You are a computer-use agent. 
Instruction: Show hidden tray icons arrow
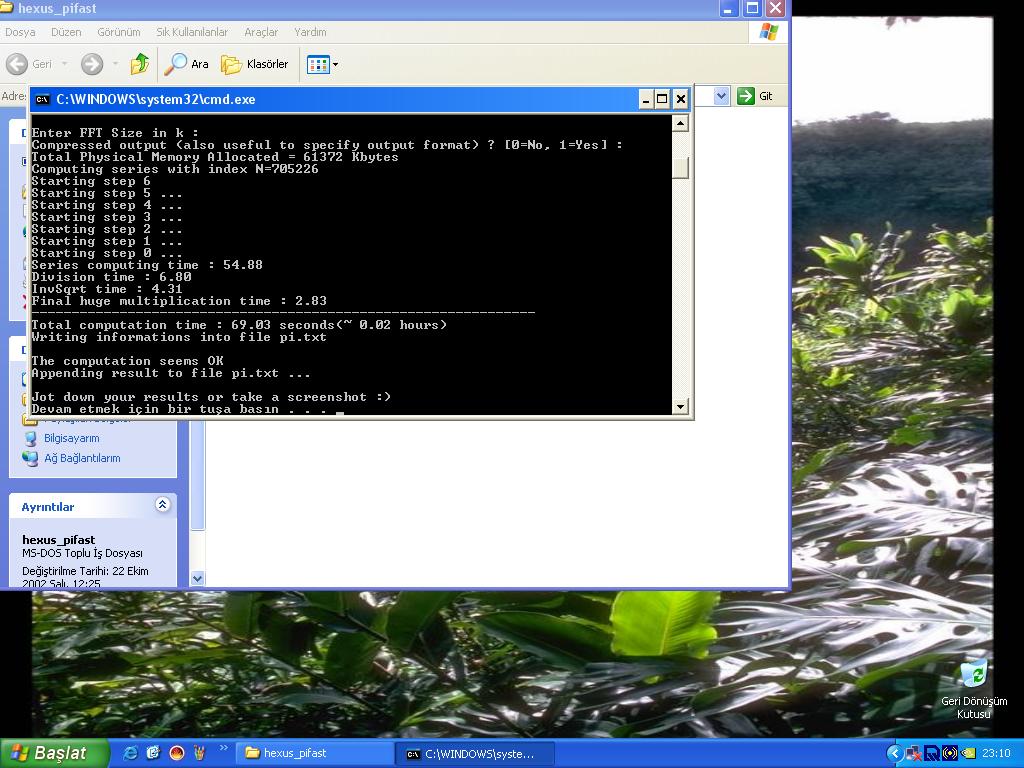[x=895, y=754]
